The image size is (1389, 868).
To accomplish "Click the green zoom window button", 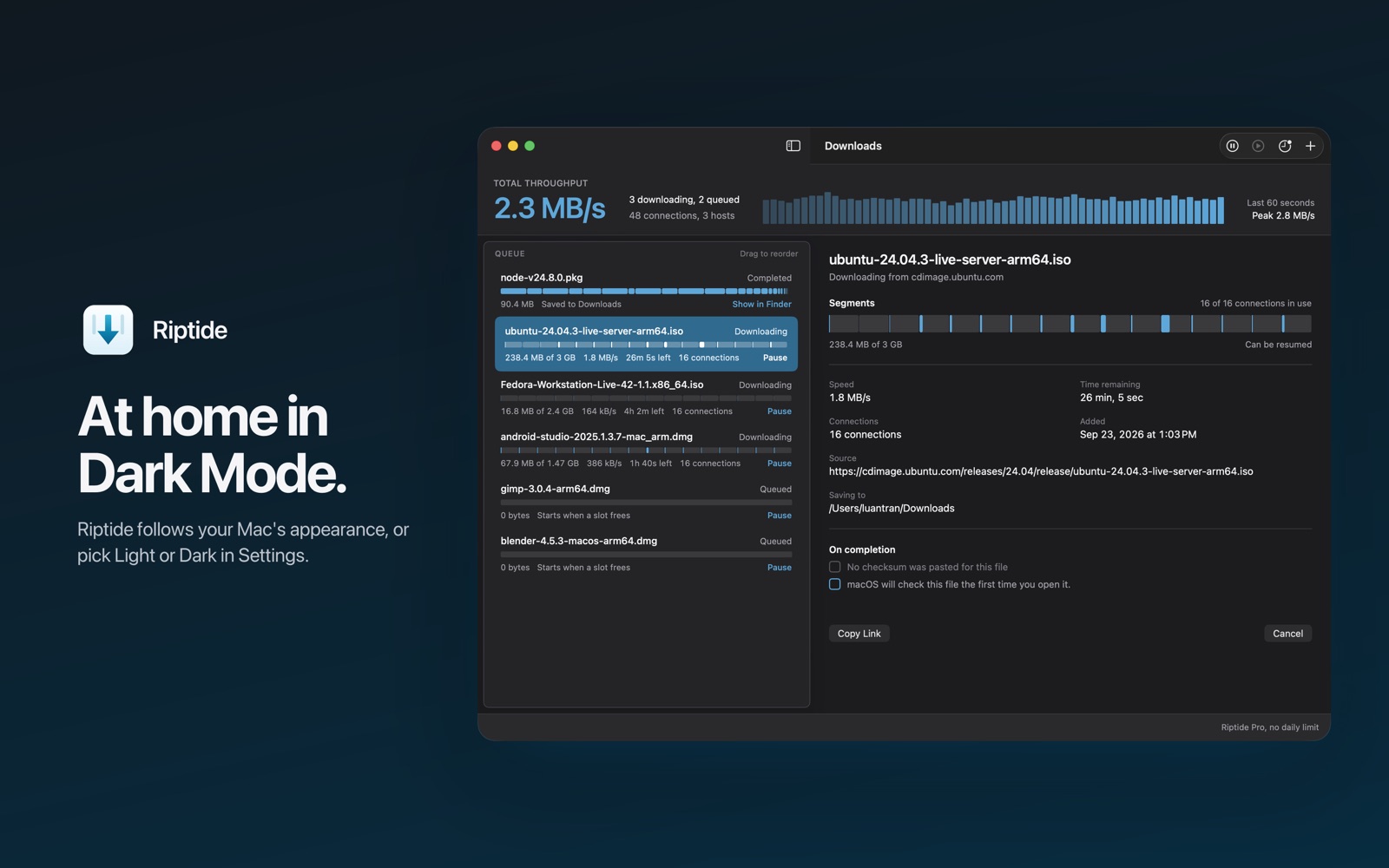I will click(x=530, y=146).
